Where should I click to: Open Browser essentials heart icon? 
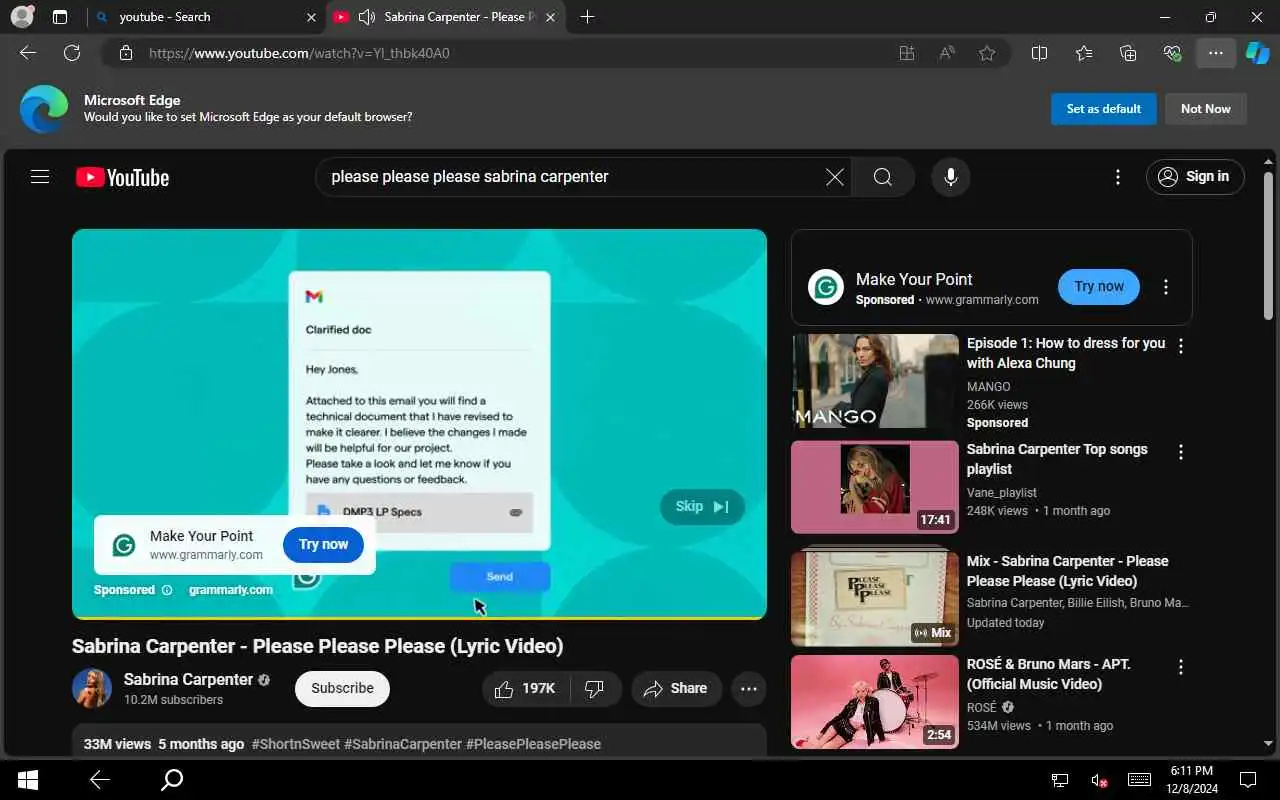pyautogui.click(x=1172, y=53)
